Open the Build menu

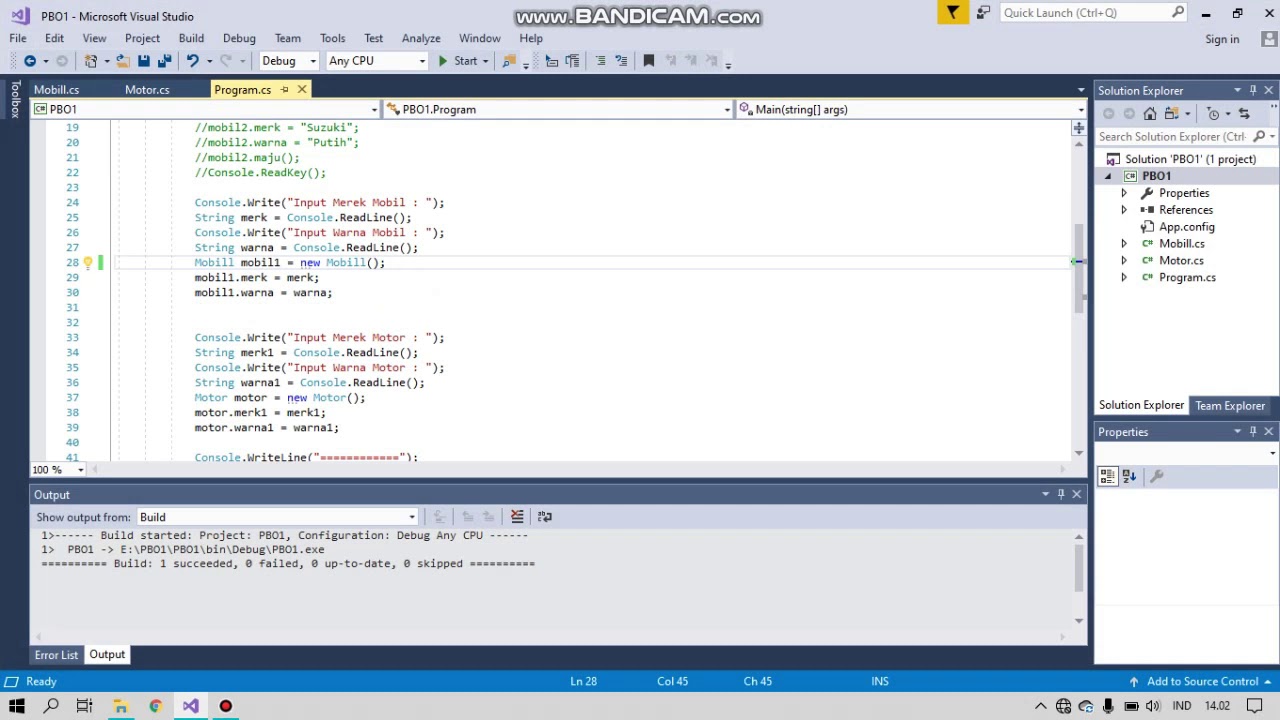pyautogui.click(x=191, y=39)
